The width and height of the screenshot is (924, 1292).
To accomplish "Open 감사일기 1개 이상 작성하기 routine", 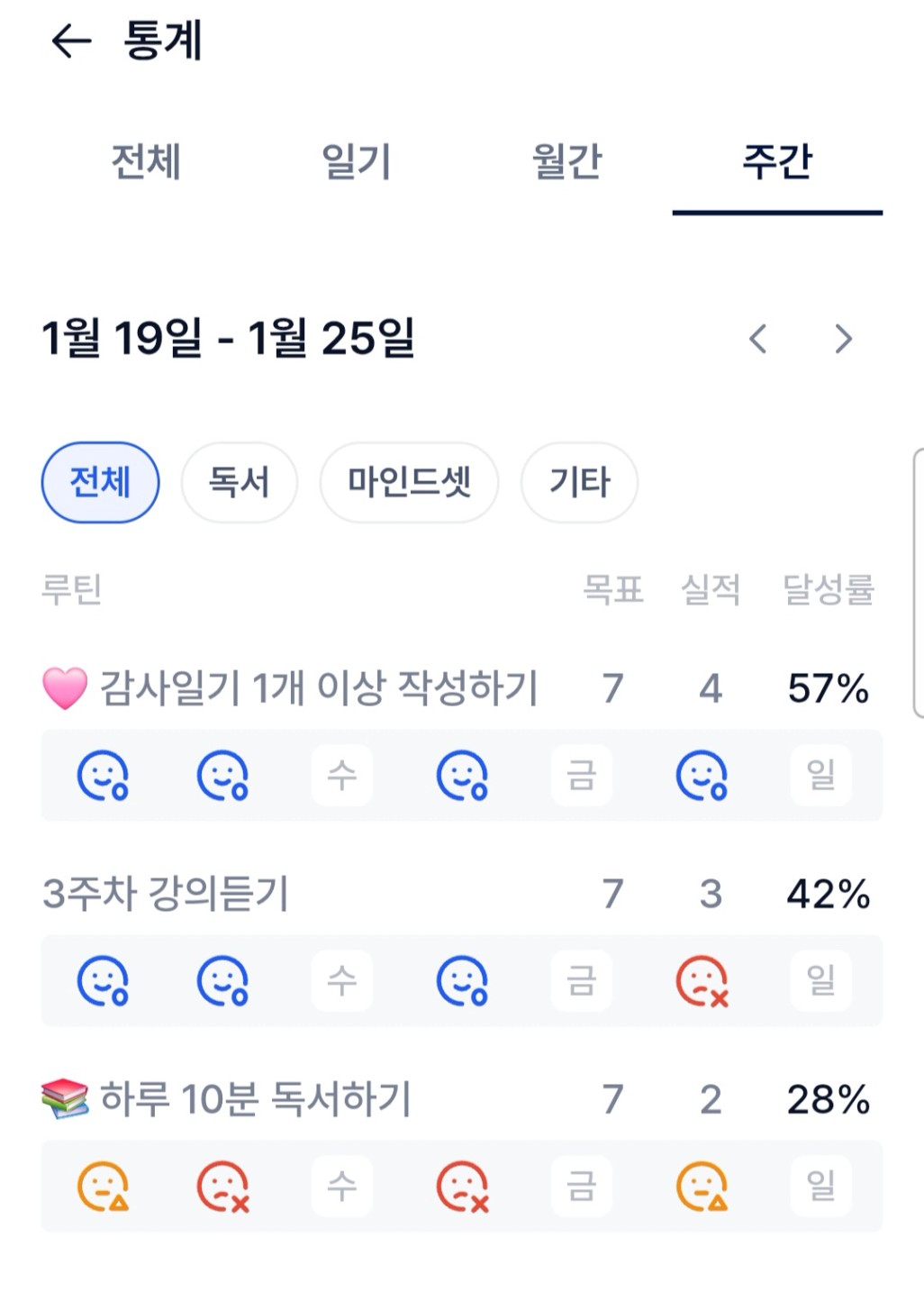I will click(x=317, y=688).
